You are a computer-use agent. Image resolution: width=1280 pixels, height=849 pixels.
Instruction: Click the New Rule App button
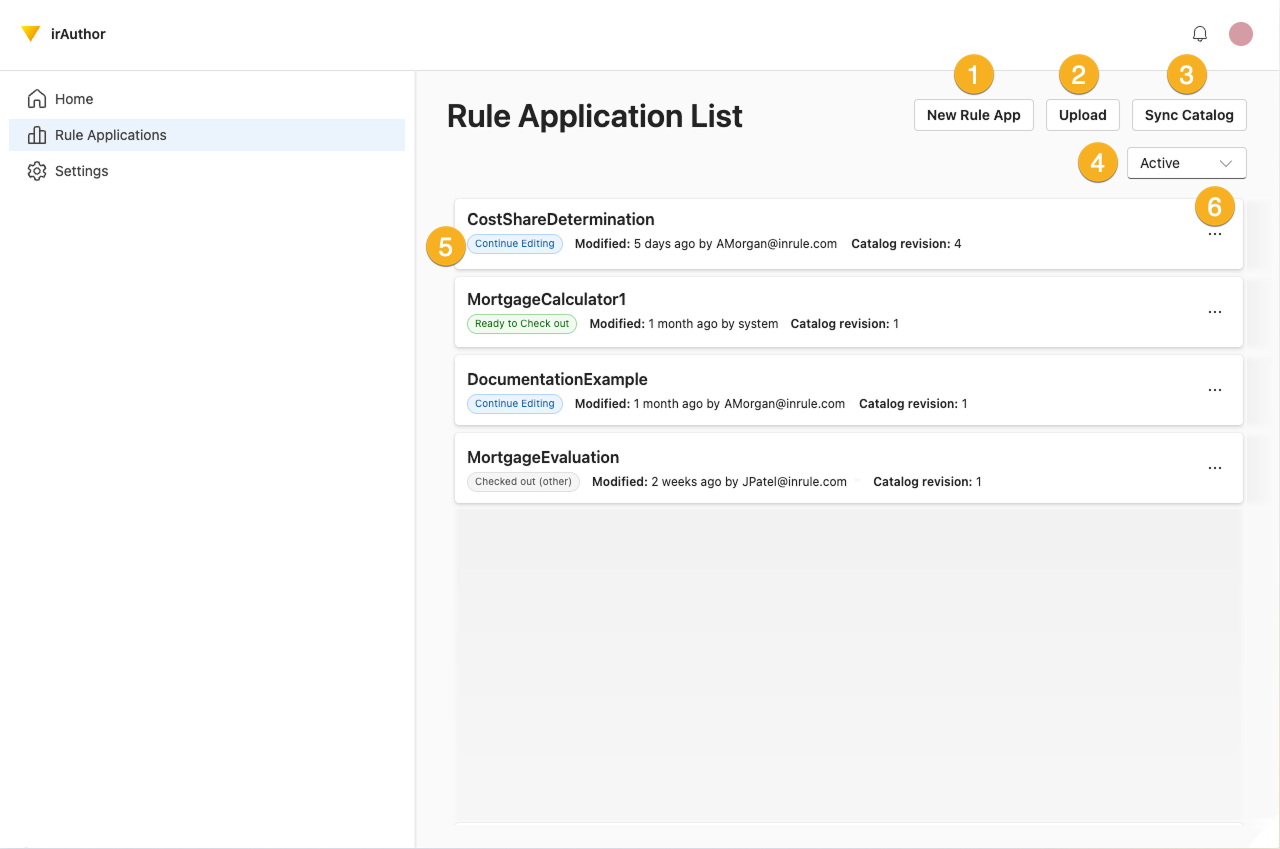pos(973,115)
